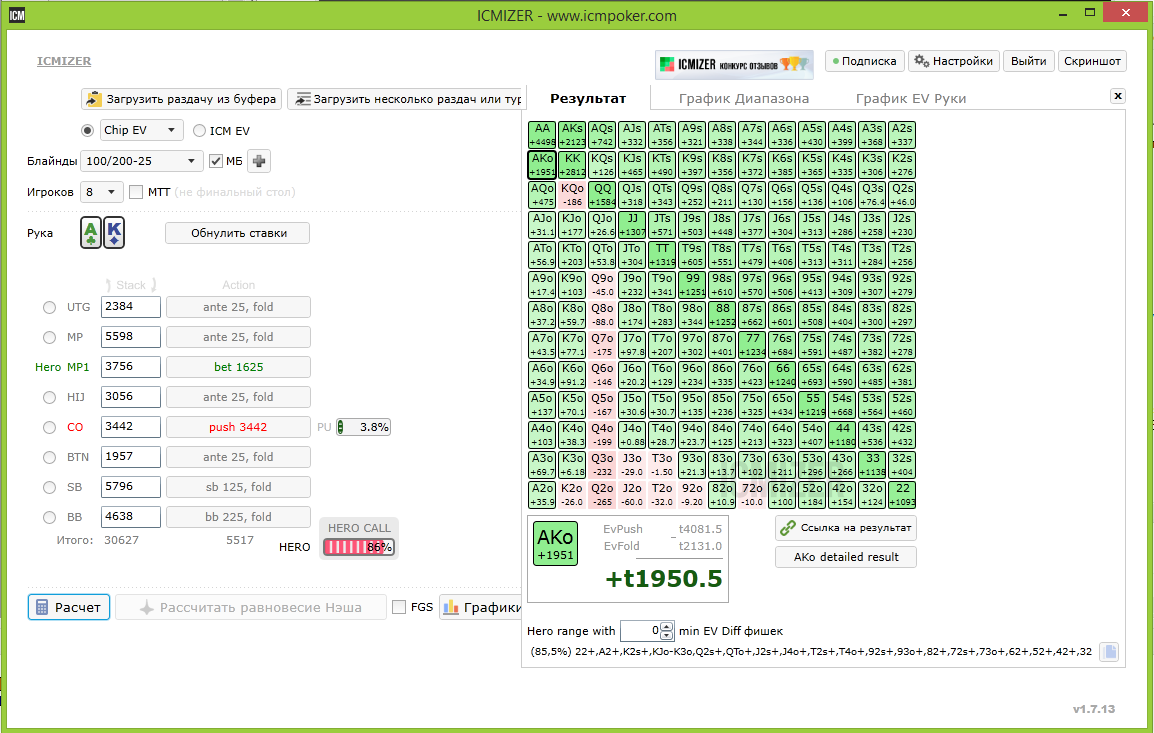Click the Скриншот button

(x=1092, y=61)
